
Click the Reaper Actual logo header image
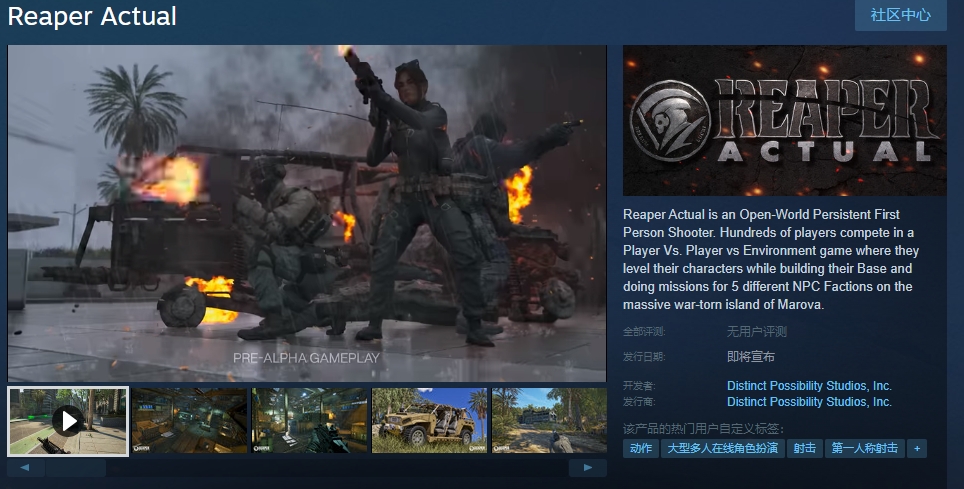coord(784,121)
